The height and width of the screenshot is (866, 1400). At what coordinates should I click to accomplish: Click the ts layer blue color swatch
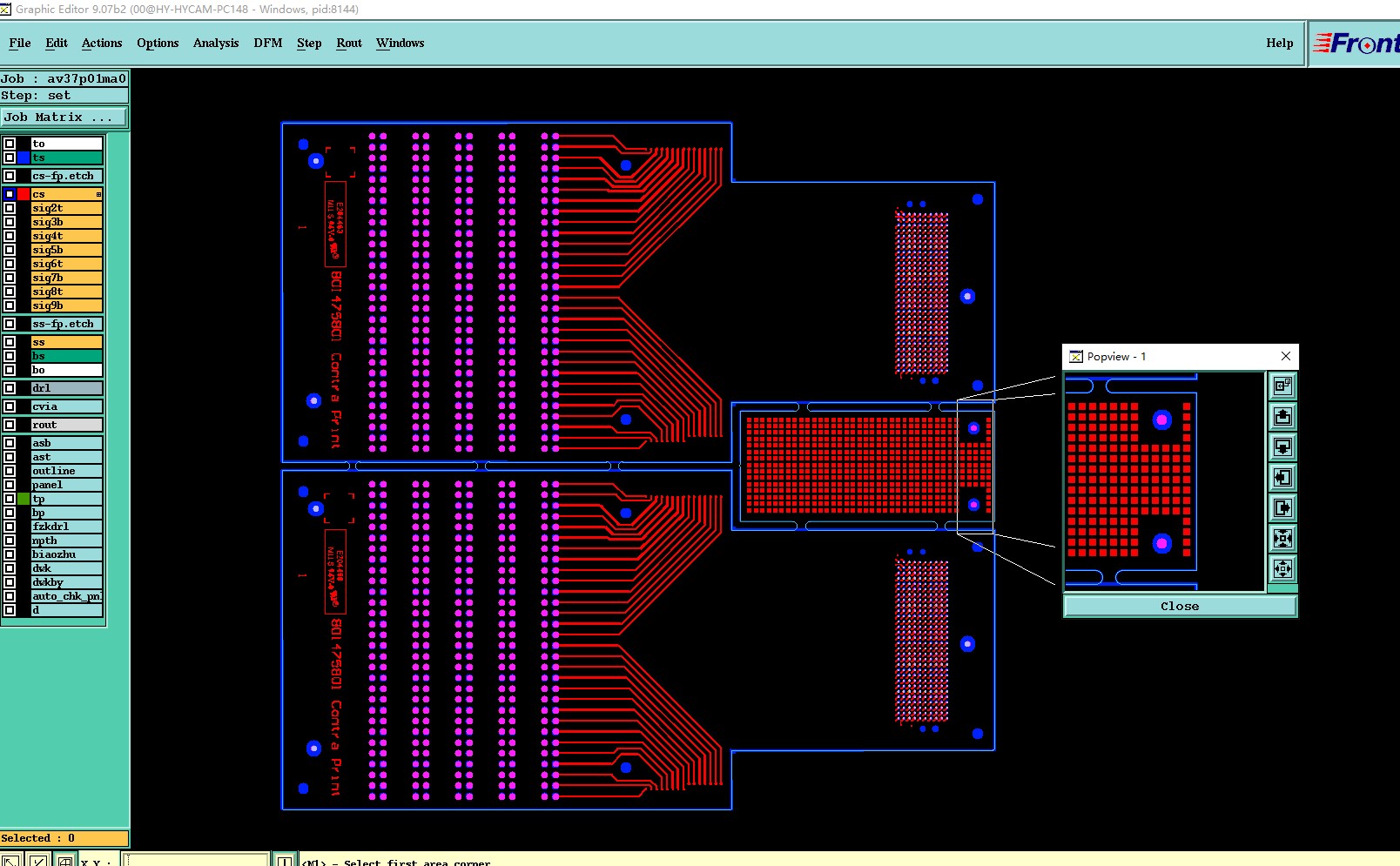point(24,158)
